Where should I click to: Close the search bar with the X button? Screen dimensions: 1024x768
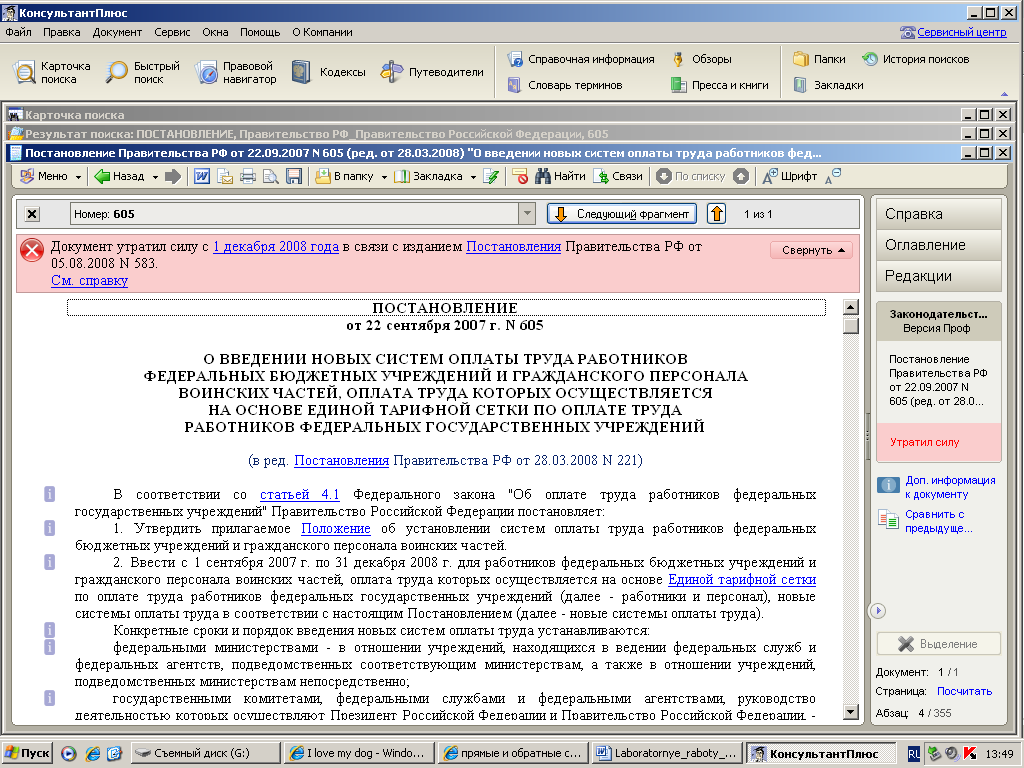(32, 214)
